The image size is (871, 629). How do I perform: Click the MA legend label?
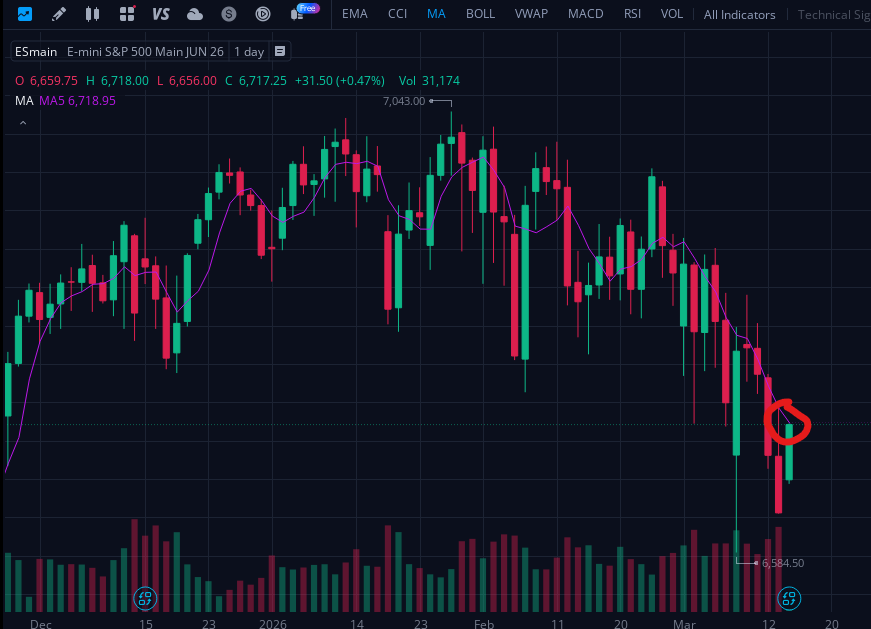pyautogui.click(x=24, y=101)
